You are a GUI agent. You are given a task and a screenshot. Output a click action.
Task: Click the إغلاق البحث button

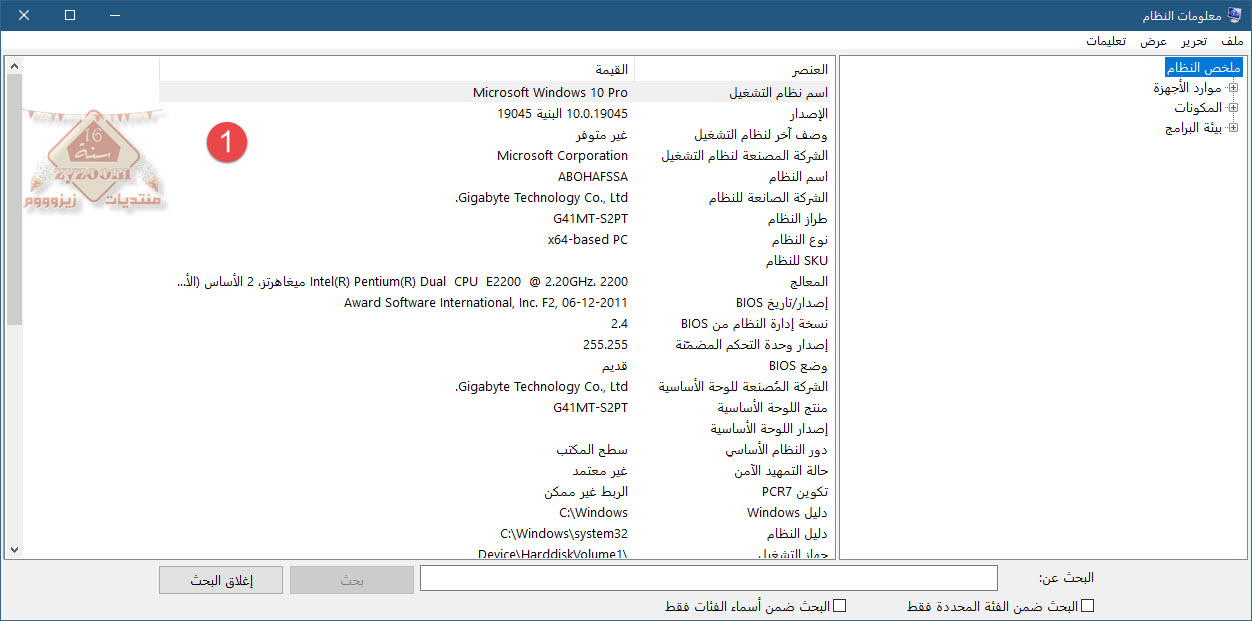click(221, 580)
